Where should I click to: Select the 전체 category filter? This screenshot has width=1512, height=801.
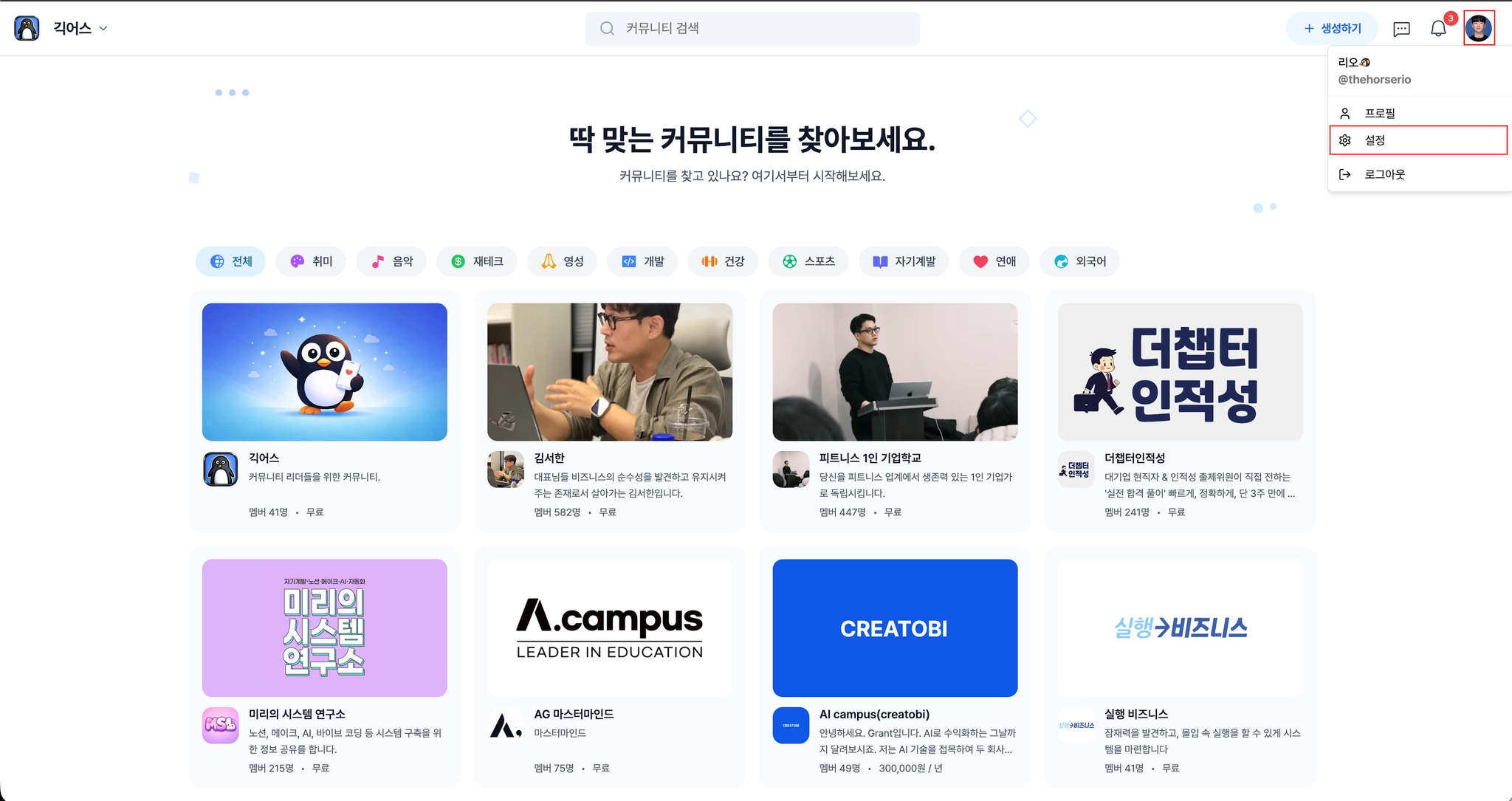pos(230,261)
